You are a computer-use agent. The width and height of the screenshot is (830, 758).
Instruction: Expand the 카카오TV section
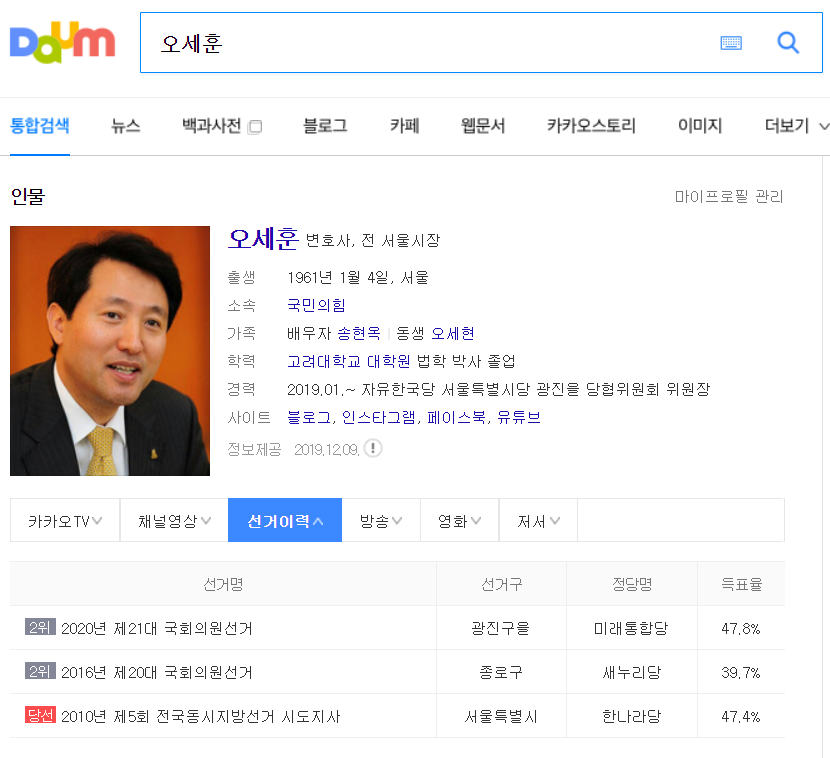point(65,520)
